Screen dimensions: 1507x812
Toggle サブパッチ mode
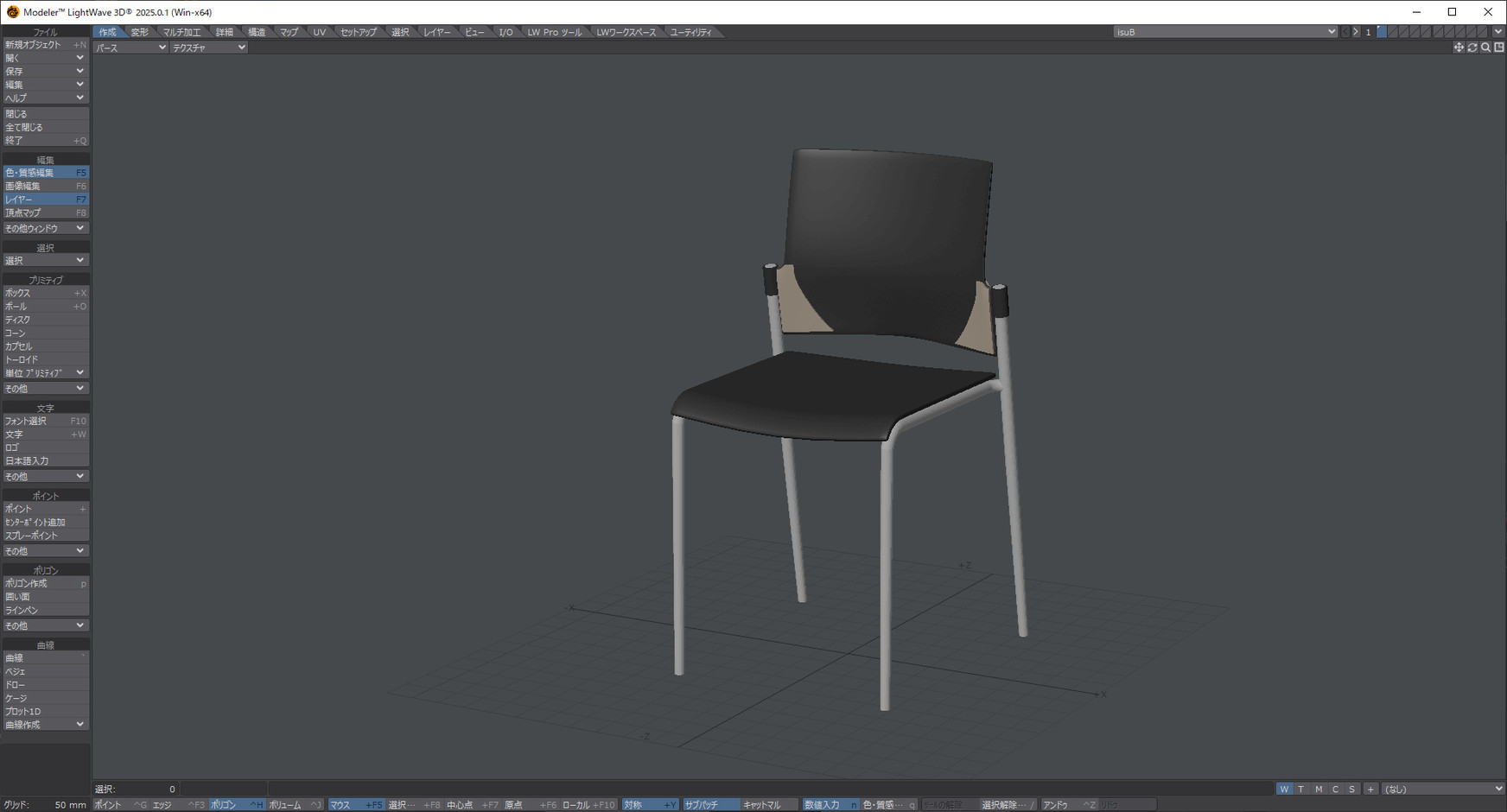pyautogui.click(x=710, y=805)
